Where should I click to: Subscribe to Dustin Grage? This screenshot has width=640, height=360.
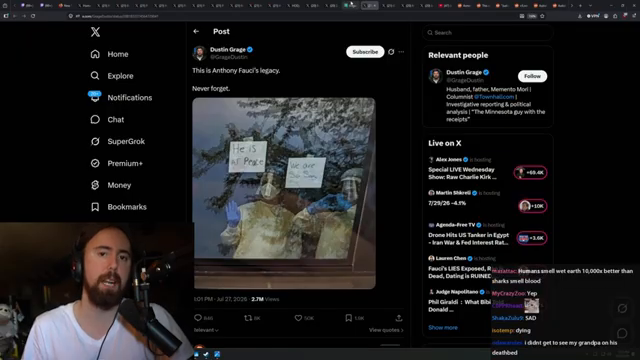click(x=365, y=52)
